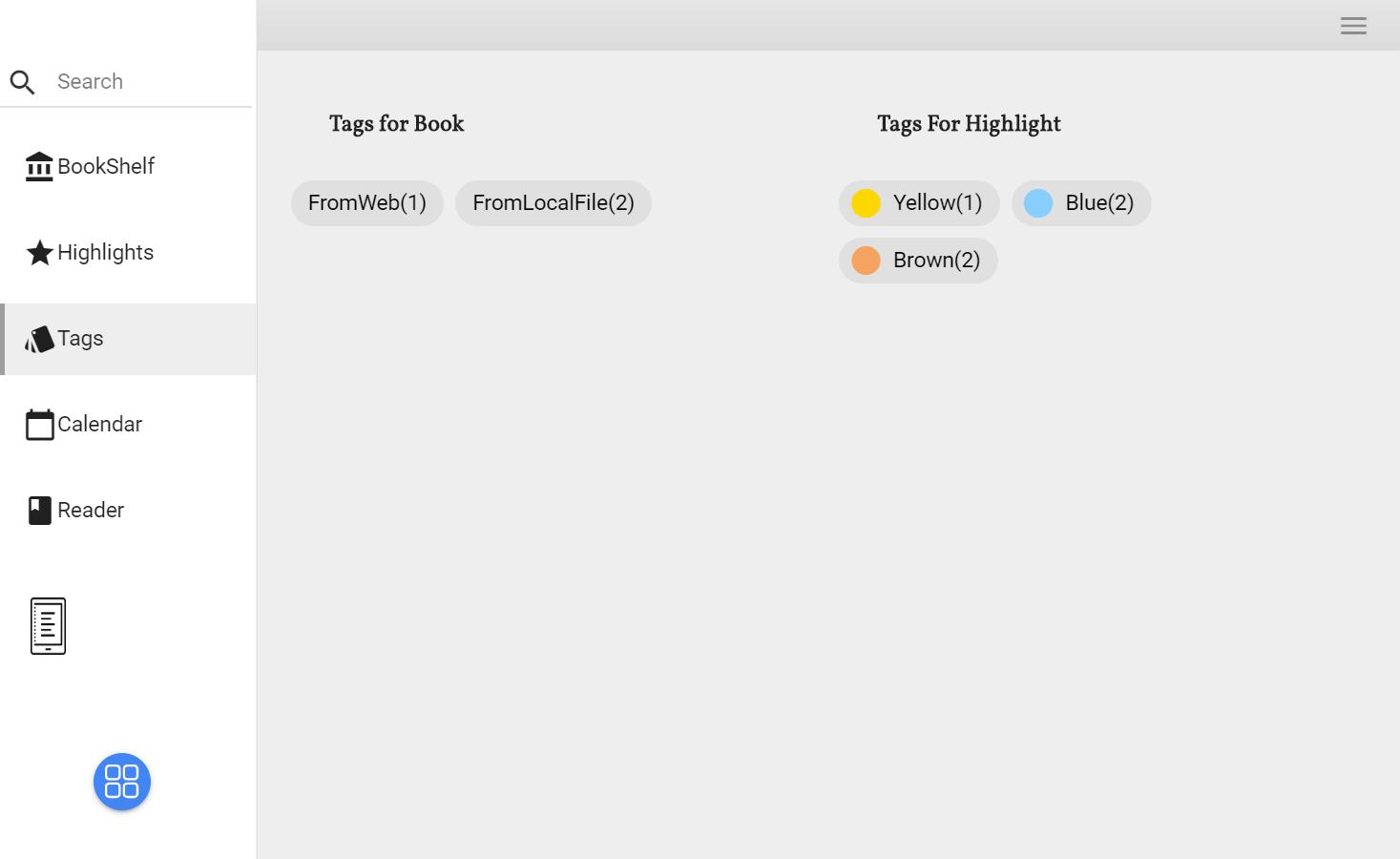Go to the Highlights section
The width and height of the screenshot is (1400, 859).
coord(106,253)
